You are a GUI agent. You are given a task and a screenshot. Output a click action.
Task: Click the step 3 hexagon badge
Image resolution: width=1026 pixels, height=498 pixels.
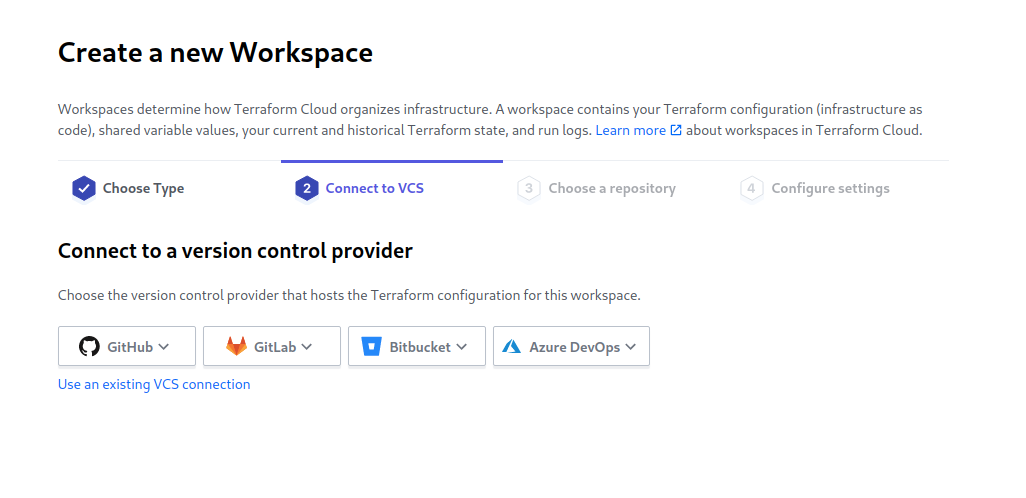[529, 188]
